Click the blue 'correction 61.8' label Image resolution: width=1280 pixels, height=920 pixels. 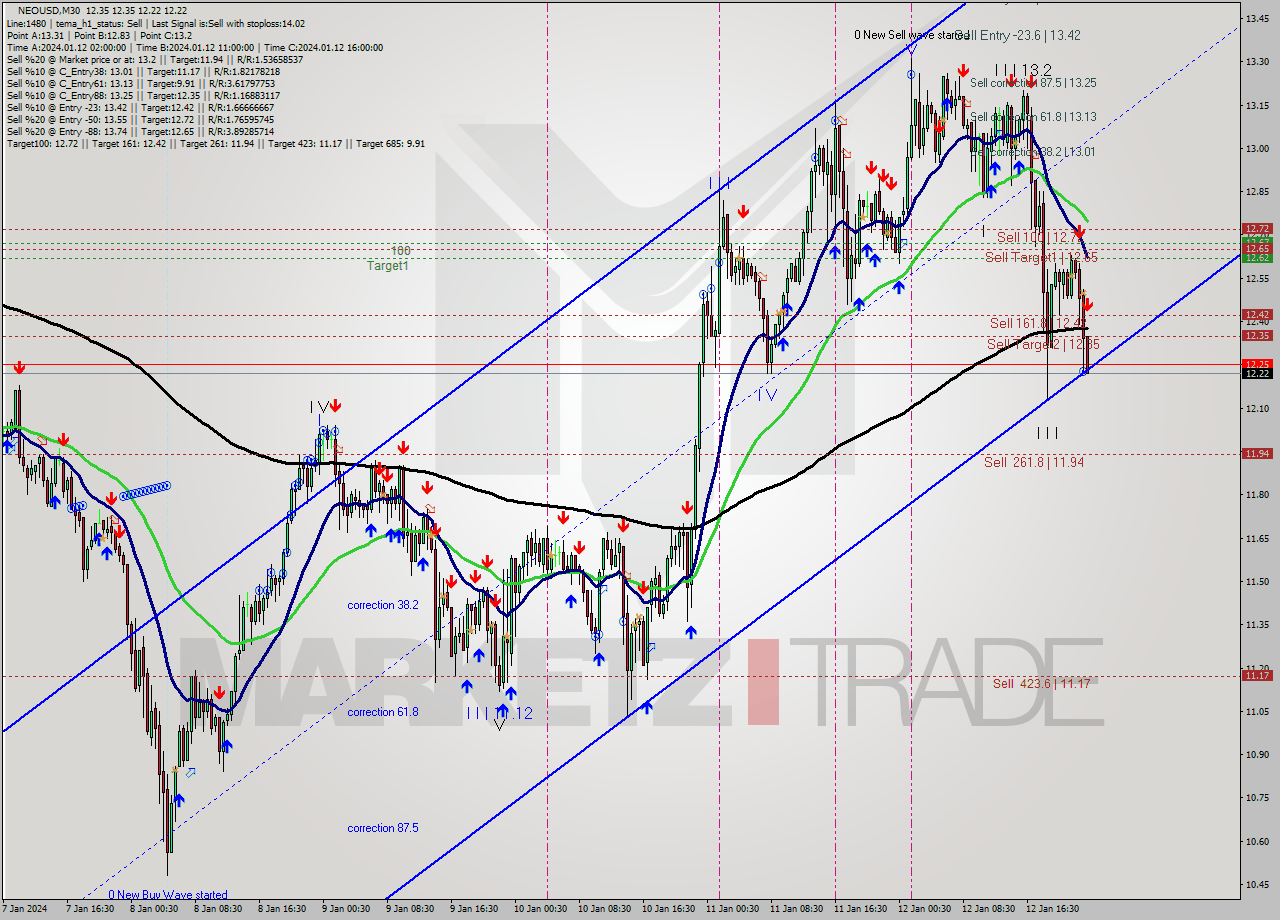coord(383,712)
